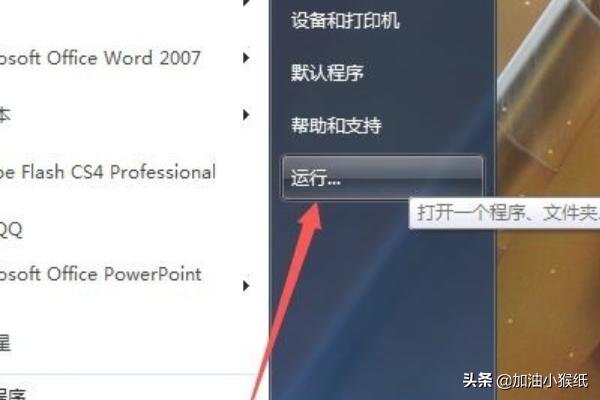600x400 pixels.
Task: Open Microsoft Office PowerPoint entry
Action: pyautogui.click(x=101, y=274)
